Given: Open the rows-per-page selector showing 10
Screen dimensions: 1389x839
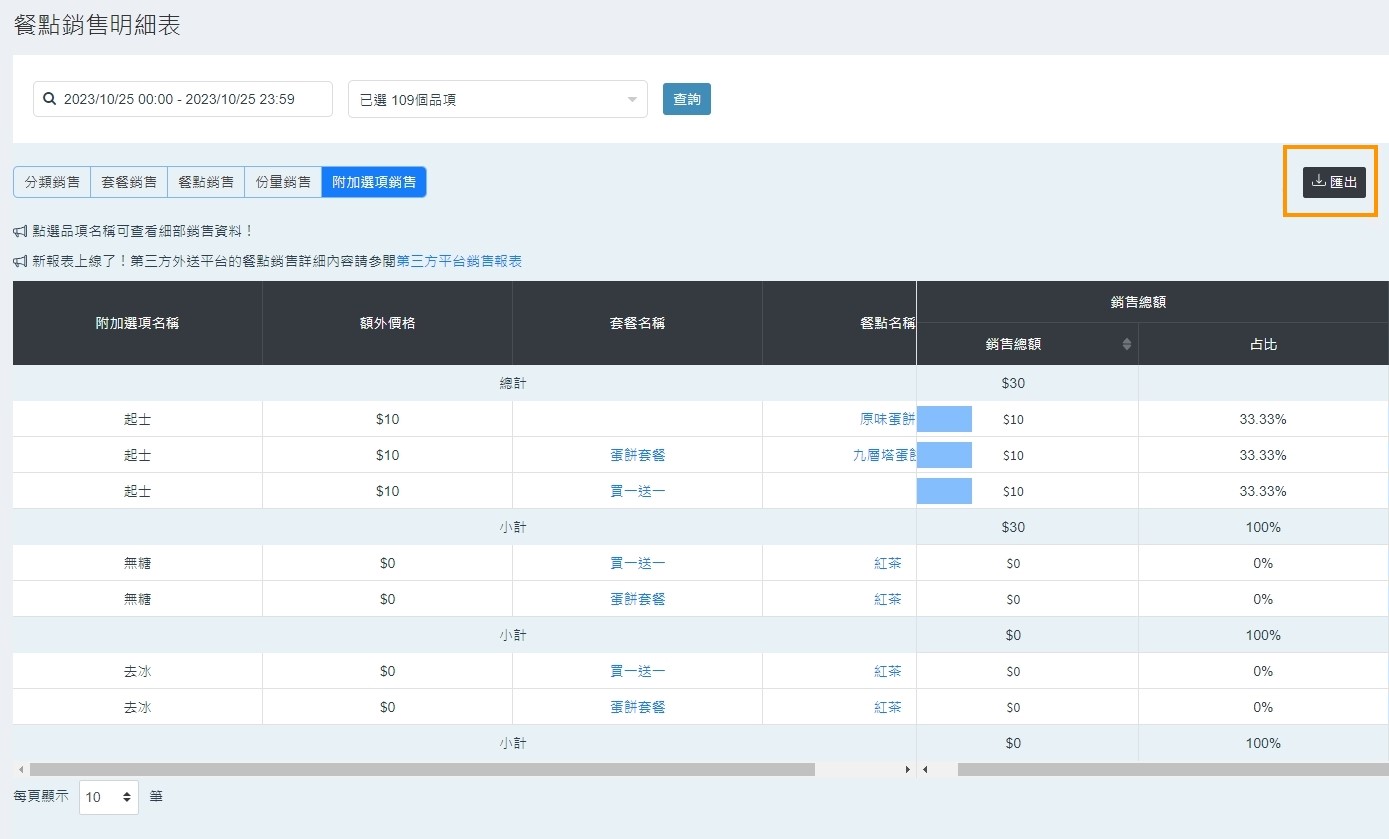Looking at the screenshot, I should [108, 797].
